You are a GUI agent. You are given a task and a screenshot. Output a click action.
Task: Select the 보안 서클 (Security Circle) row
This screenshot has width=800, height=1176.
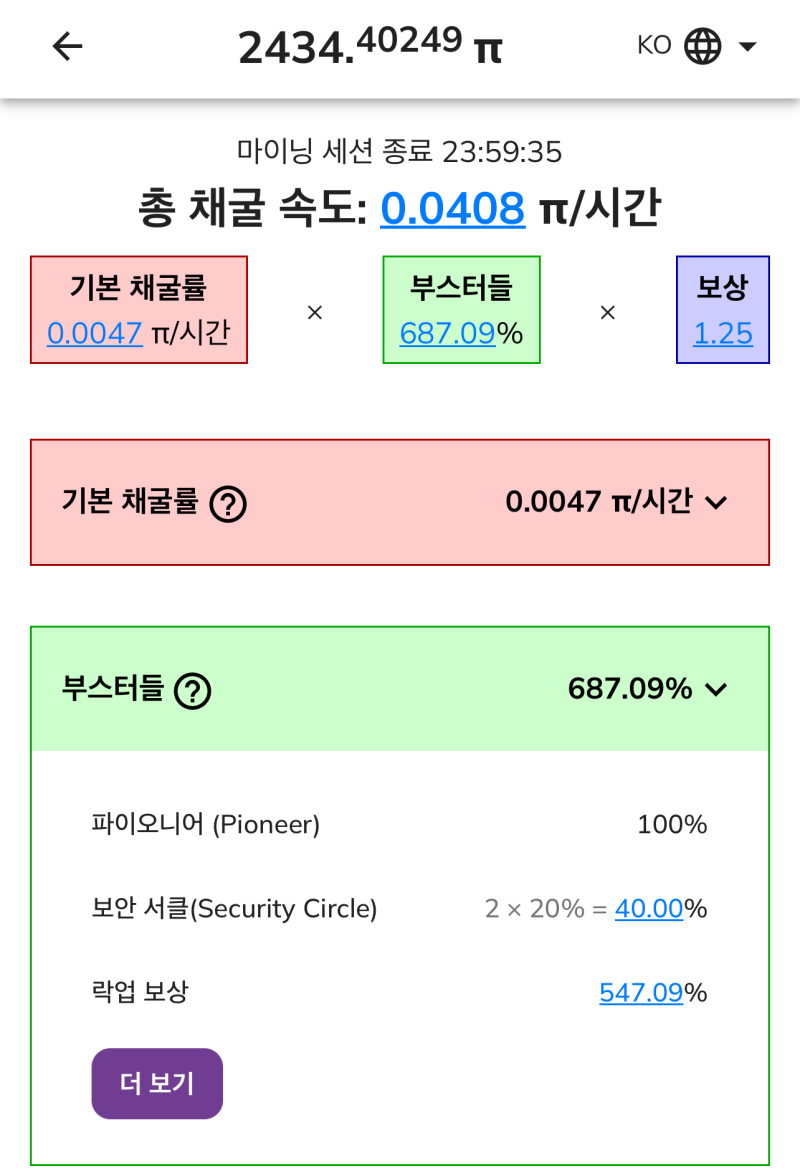pos(400,909)
